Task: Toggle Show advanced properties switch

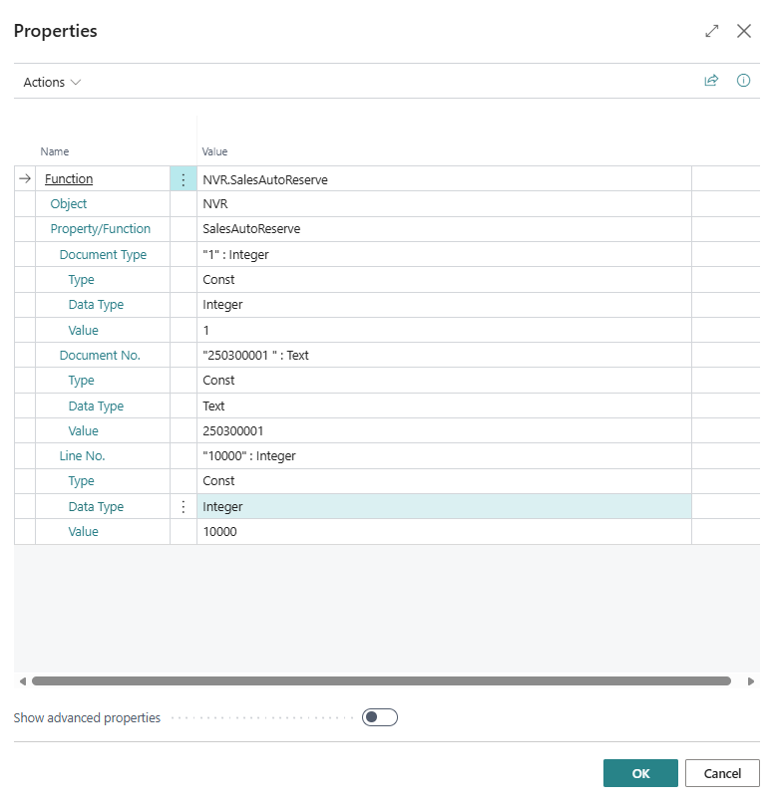Action: (x=380, y=717)
